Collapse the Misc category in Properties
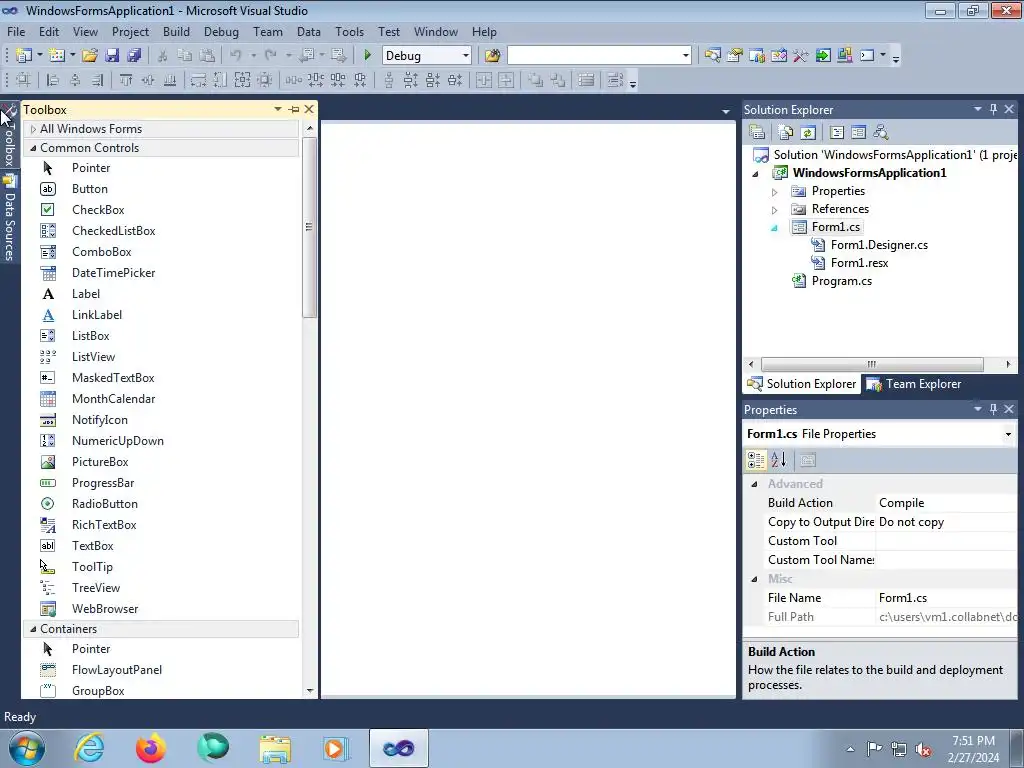Viewport: 1024px width, 768px height. pos(754,579)
